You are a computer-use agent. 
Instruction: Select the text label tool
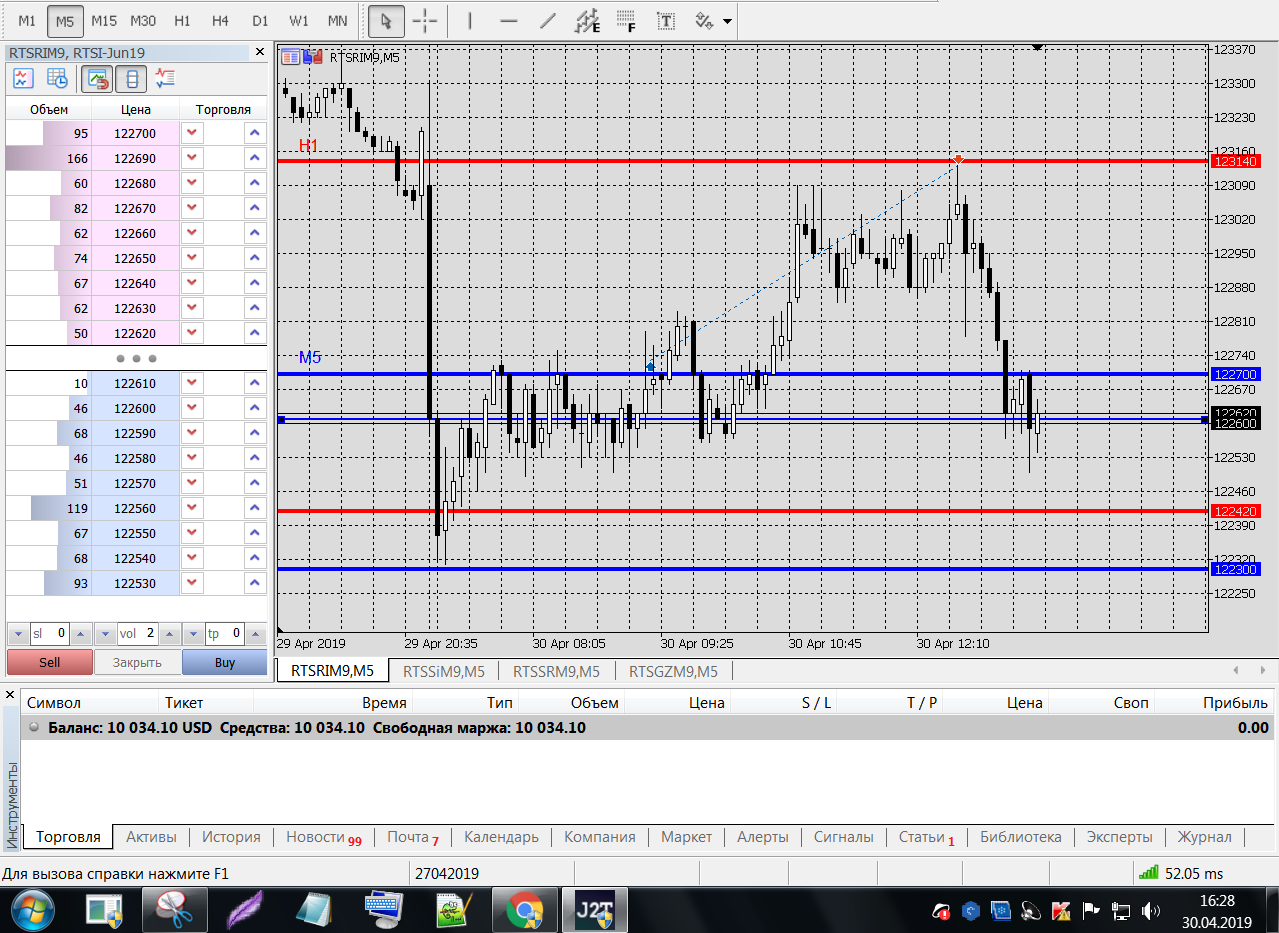pyautogui.click(x=665, y=20)
